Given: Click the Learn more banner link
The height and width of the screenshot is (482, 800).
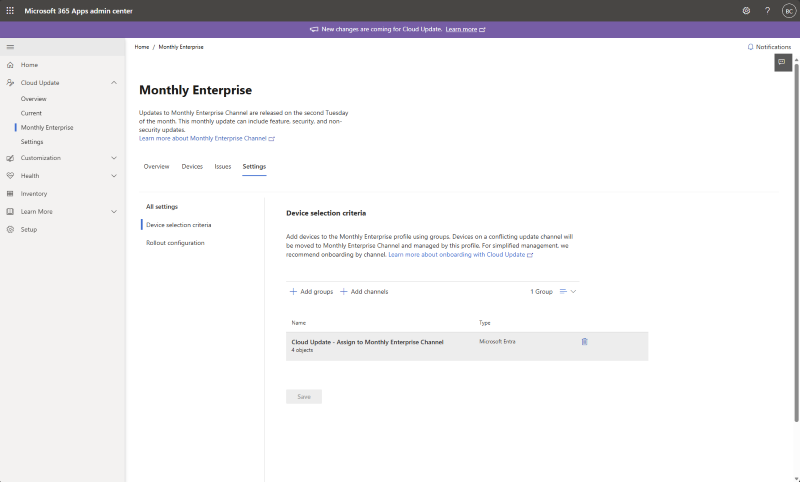Looking at the screenshot, I should tap(461, 29).
